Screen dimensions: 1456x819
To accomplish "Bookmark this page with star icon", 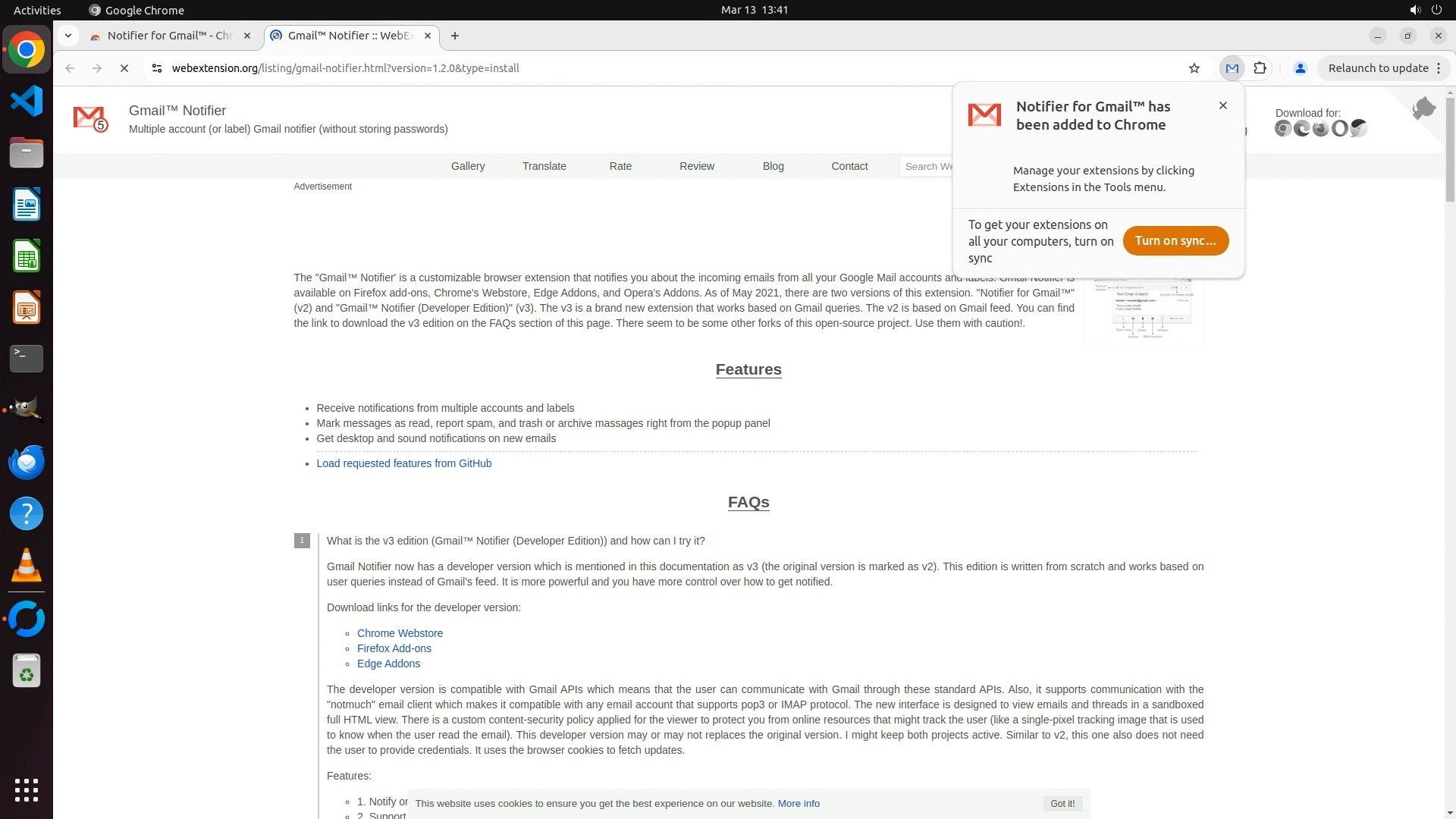I will point(1194,68).
